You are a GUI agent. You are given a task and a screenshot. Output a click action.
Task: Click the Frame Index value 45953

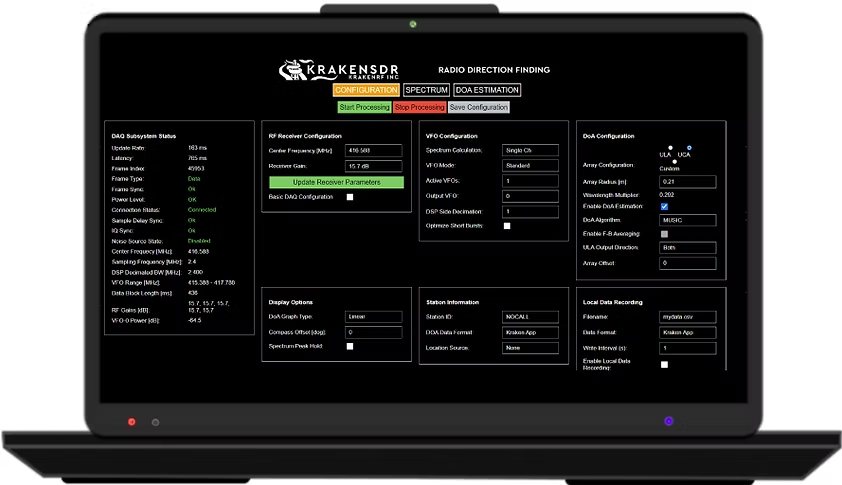click(196, 168)
